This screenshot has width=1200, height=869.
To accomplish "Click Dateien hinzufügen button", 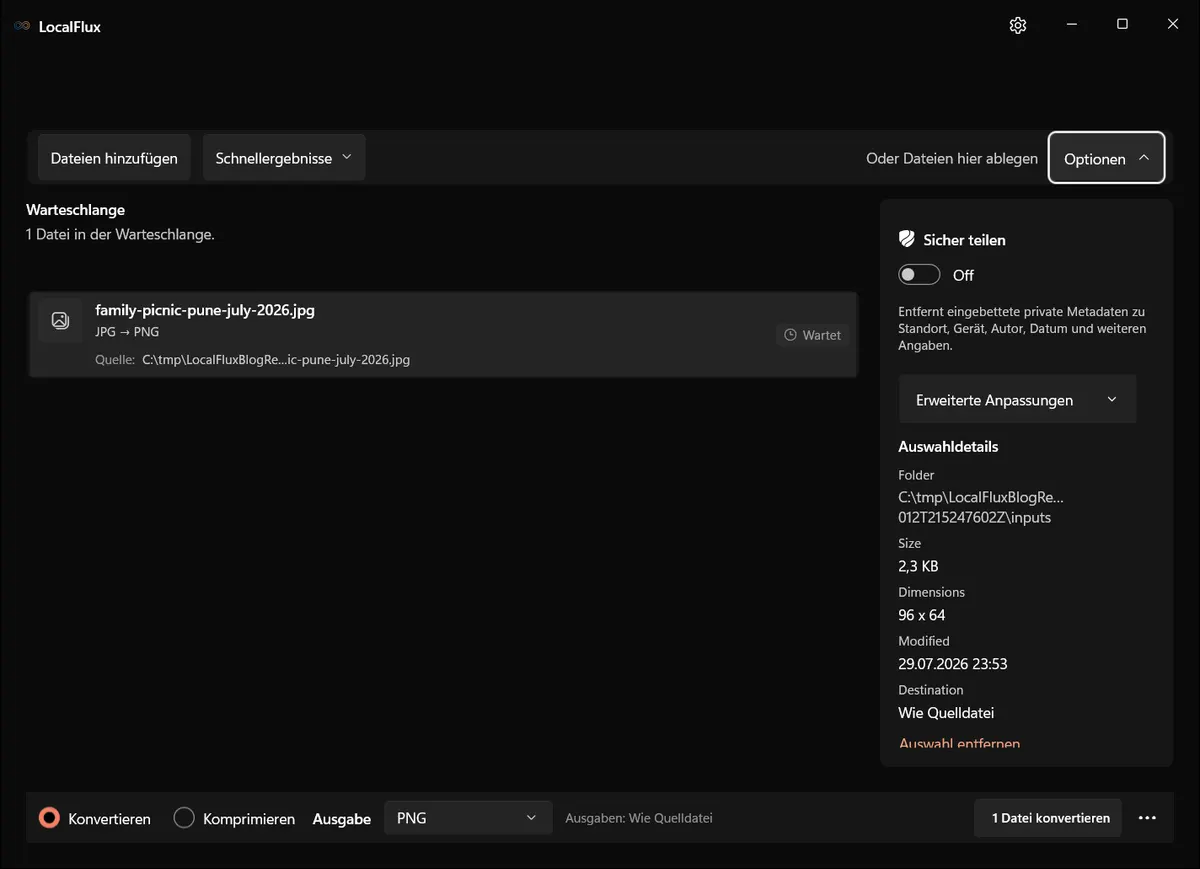I will [x=114, y=158].
